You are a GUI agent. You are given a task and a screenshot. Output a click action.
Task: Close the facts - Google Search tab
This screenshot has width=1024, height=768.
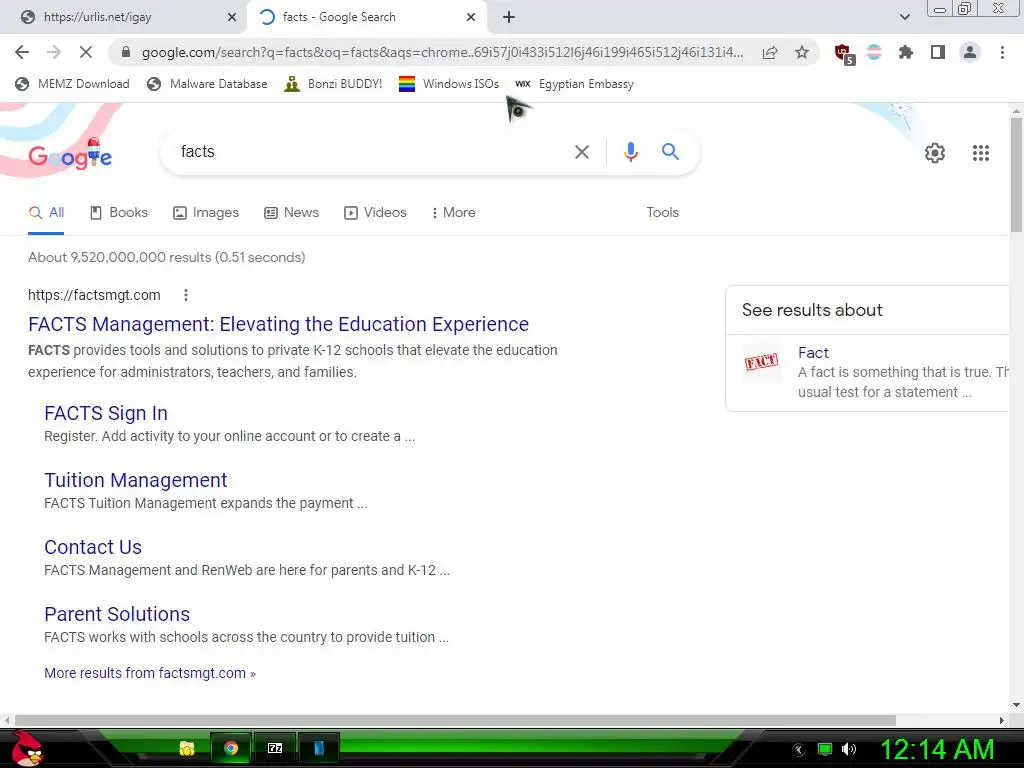[471, 17]
